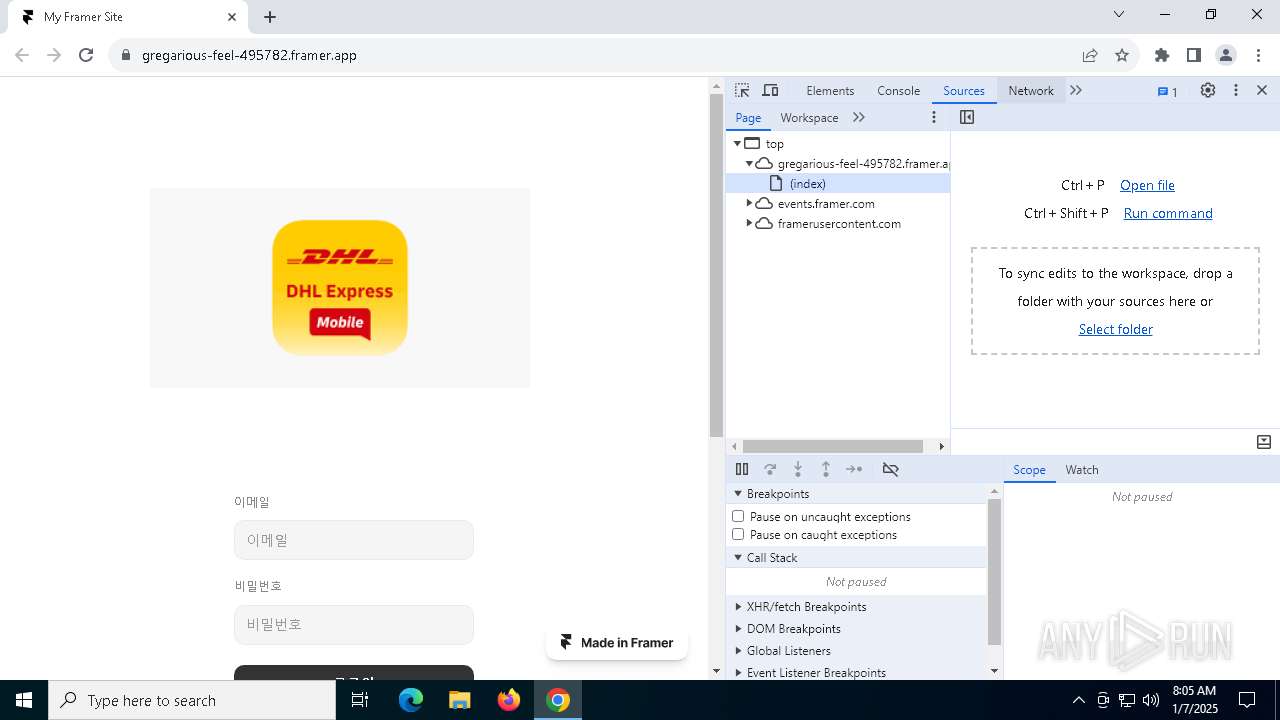Switch to the Sources tab
1280x720 pixels.
964,90
